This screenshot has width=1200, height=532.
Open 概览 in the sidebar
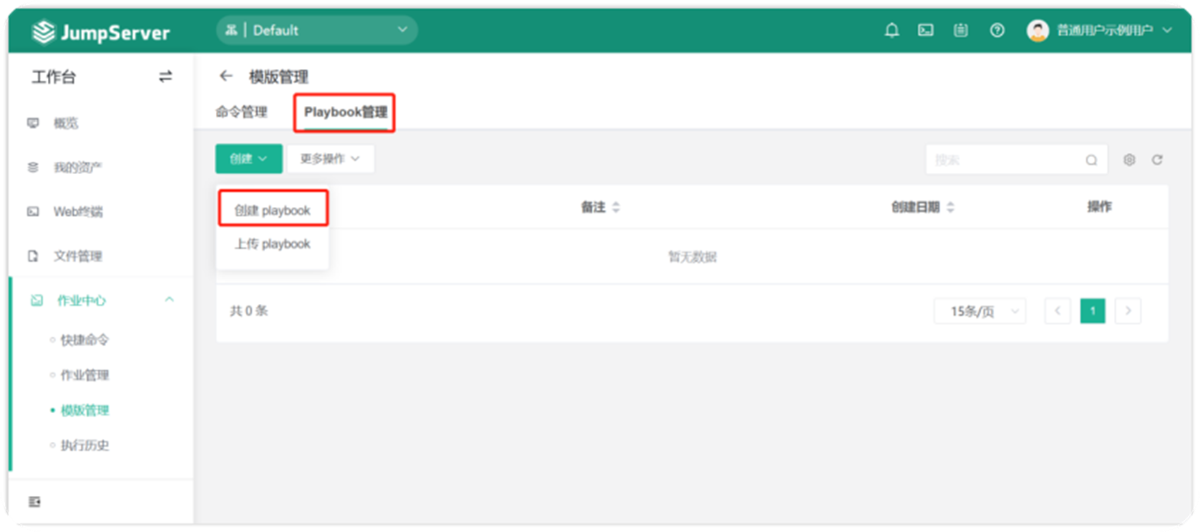[x=66, y=123]
